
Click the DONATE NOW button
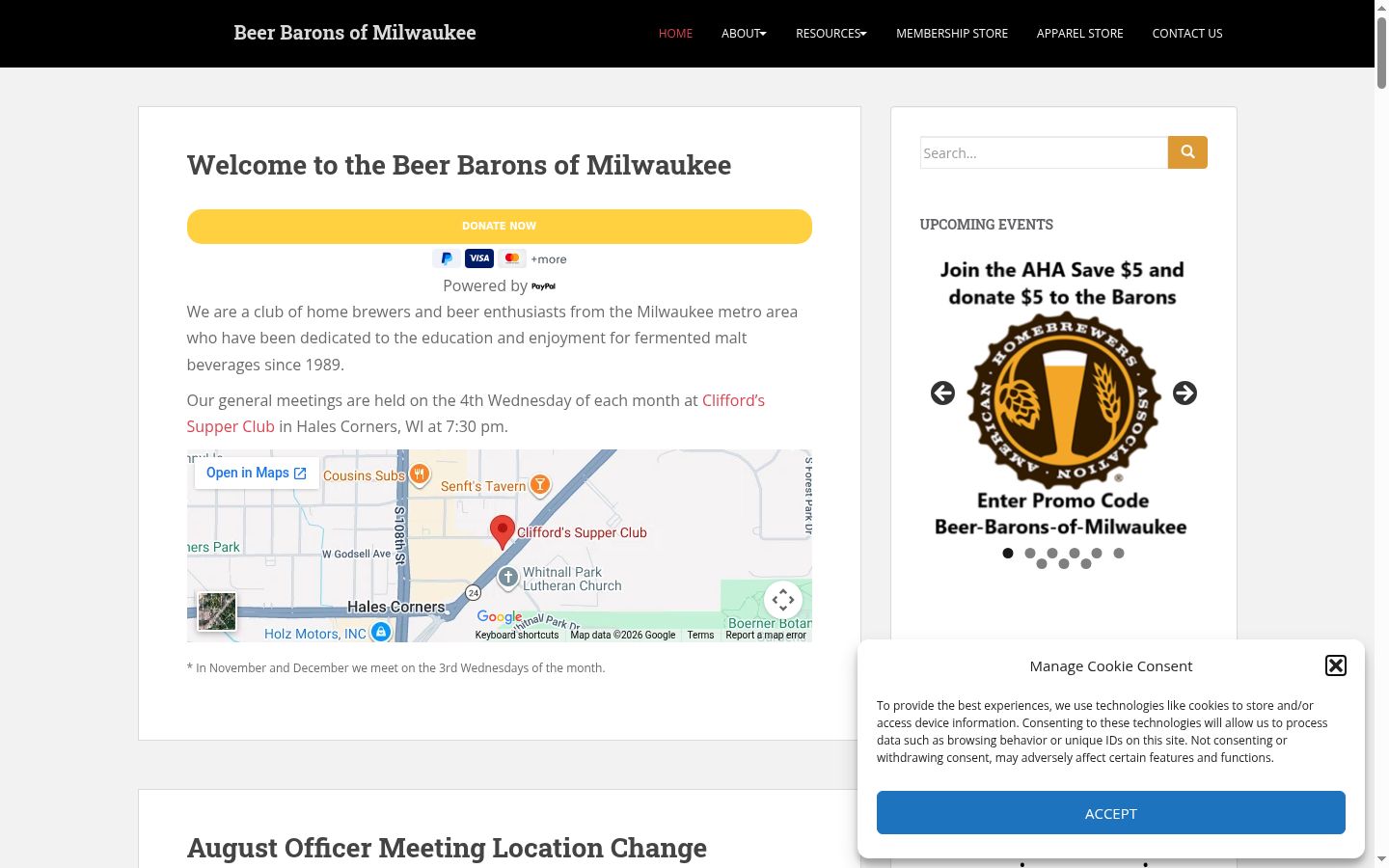point(500,227)
